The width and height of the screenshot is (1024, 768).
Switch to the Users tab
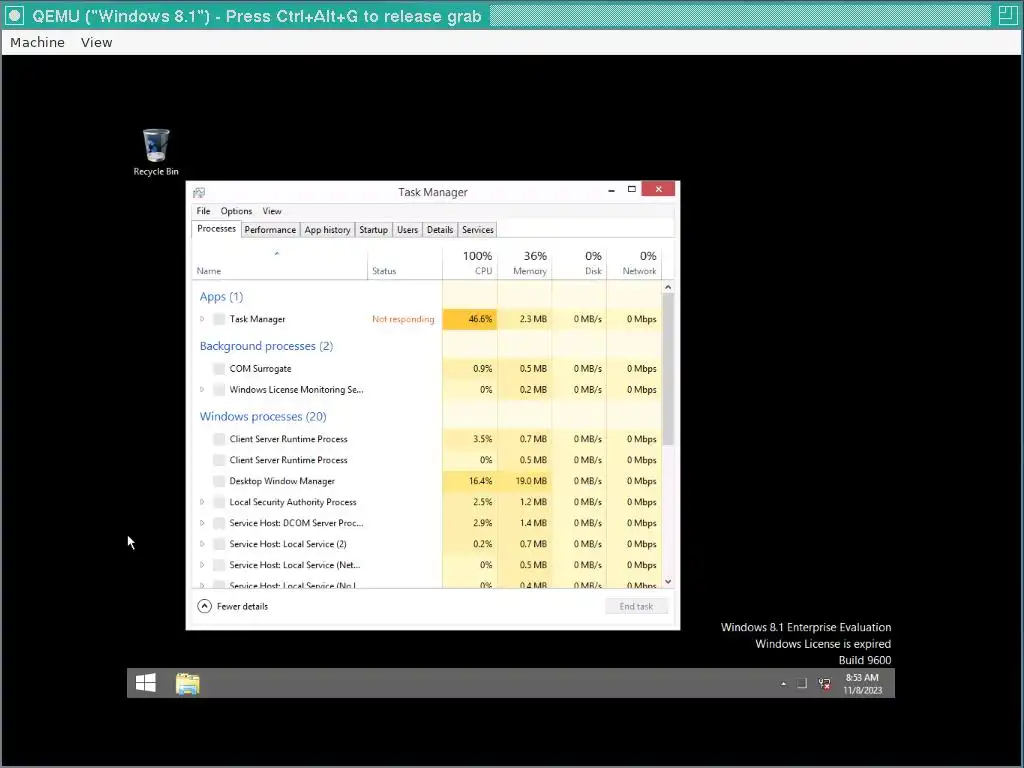(408, 230)
